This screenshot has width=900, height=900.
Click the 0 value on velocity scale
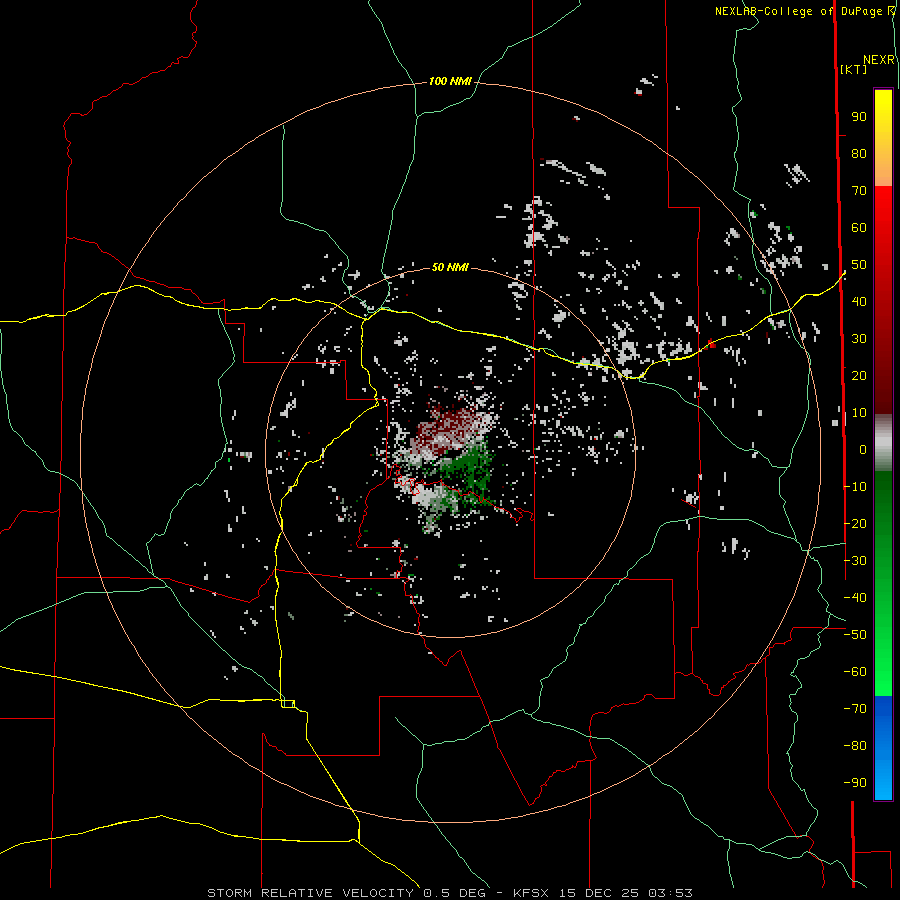pyautogui.click(x=863, y=449)
